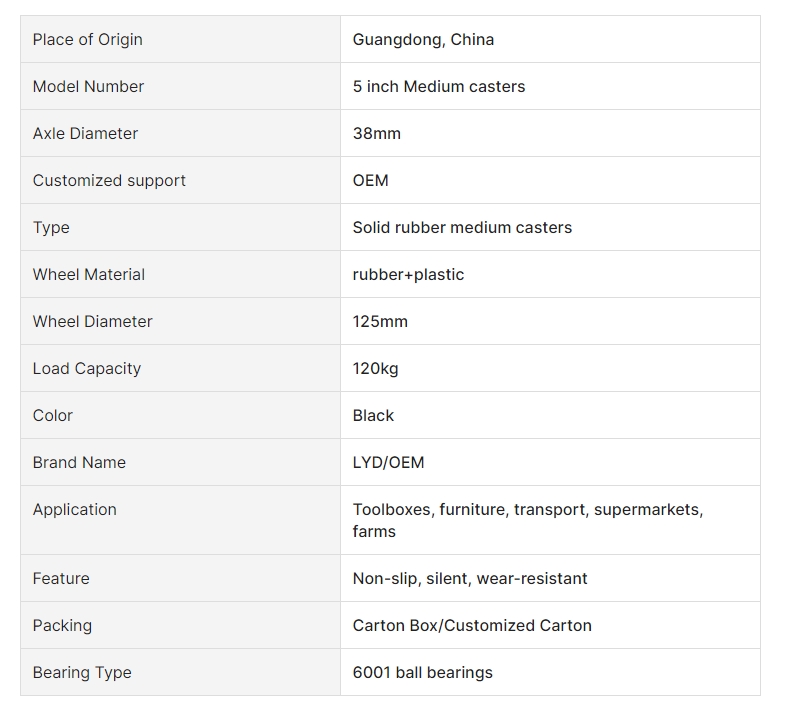Click '5 inch Medium casters' text

[x=439, y=86]
